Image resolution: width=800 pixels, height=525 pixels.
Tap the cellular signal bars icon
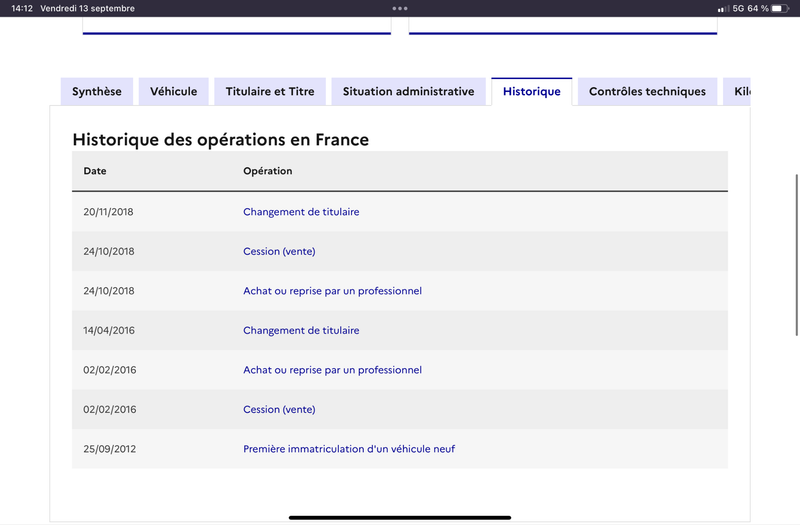click(723, 9)
